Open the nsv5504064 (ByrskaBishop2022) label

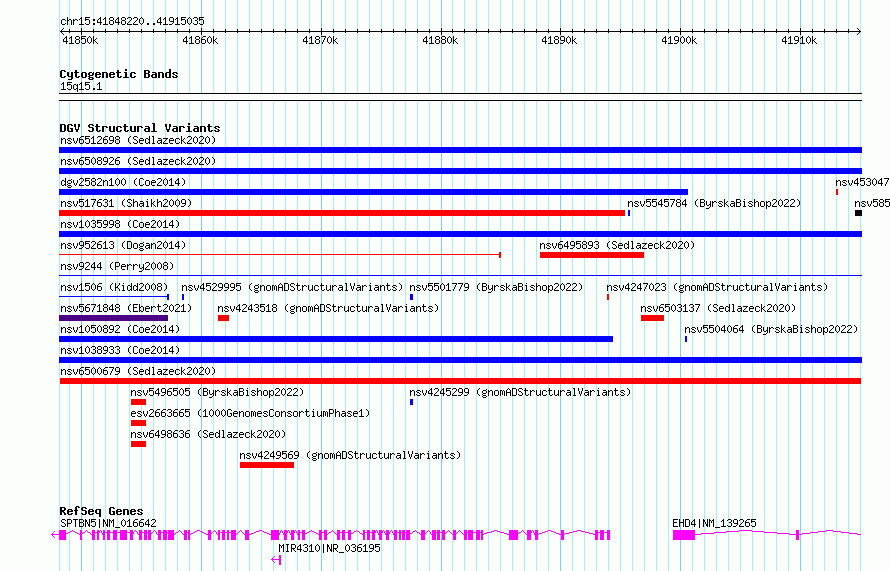click(x=771, y=329)
